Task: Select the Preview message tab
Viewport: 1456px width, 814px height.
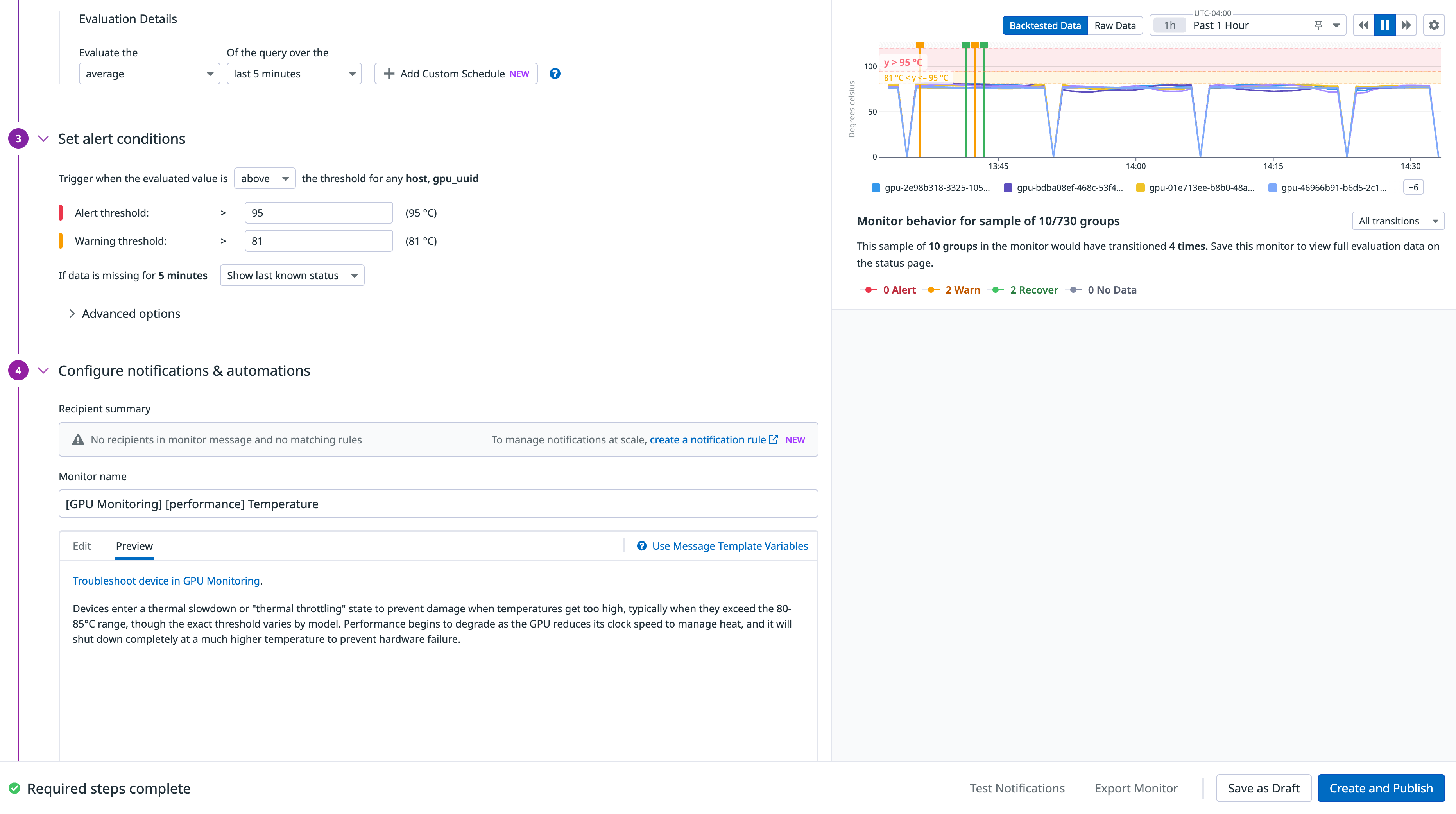Action: point(134,546)
